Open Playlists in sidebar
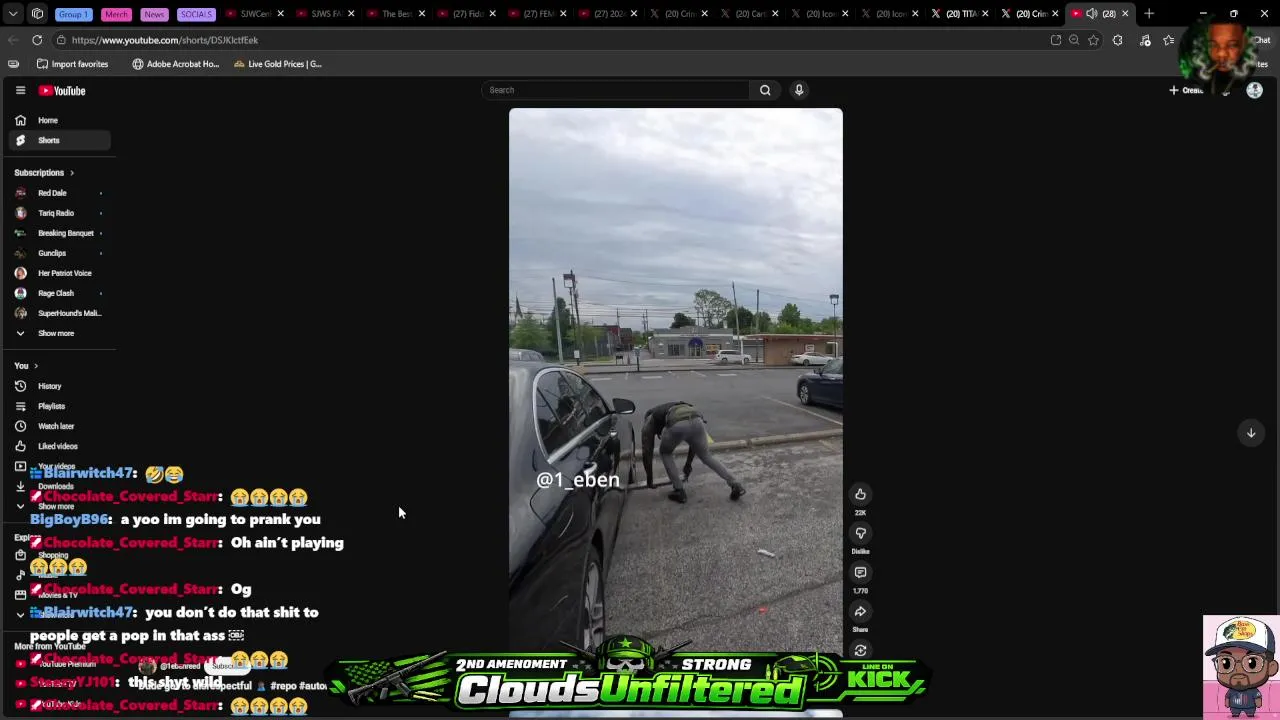This screenshot has height=720, width=1280. coord(59,406)
